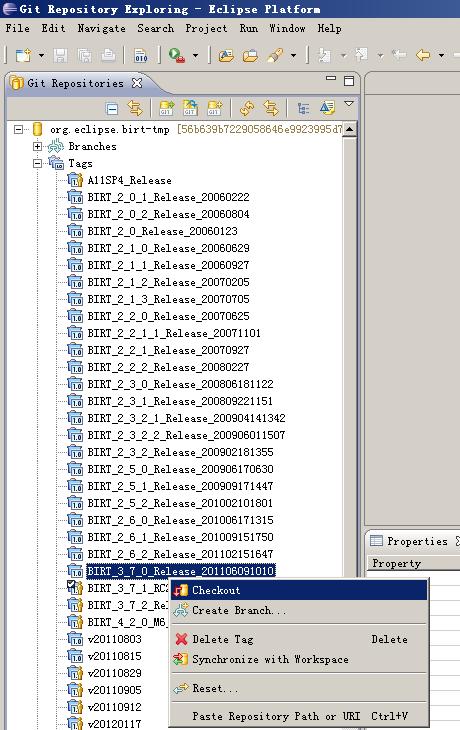Minimize the Git Repositories view
The image size is (460, 730).
331,78
